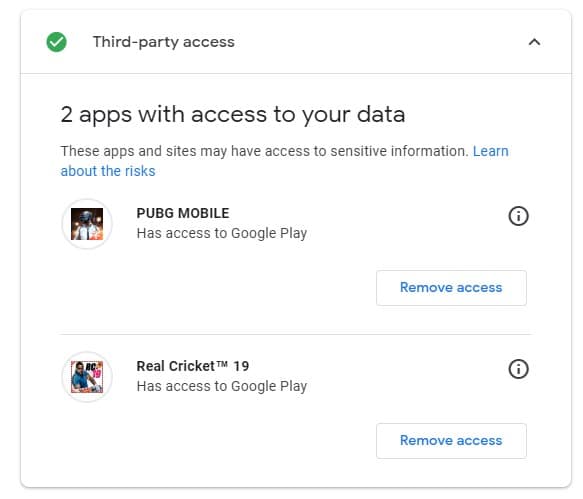The width and height of the screenshot is (583, 499).
Task: Open the Learn about the risks link
Action: (284, 161)
